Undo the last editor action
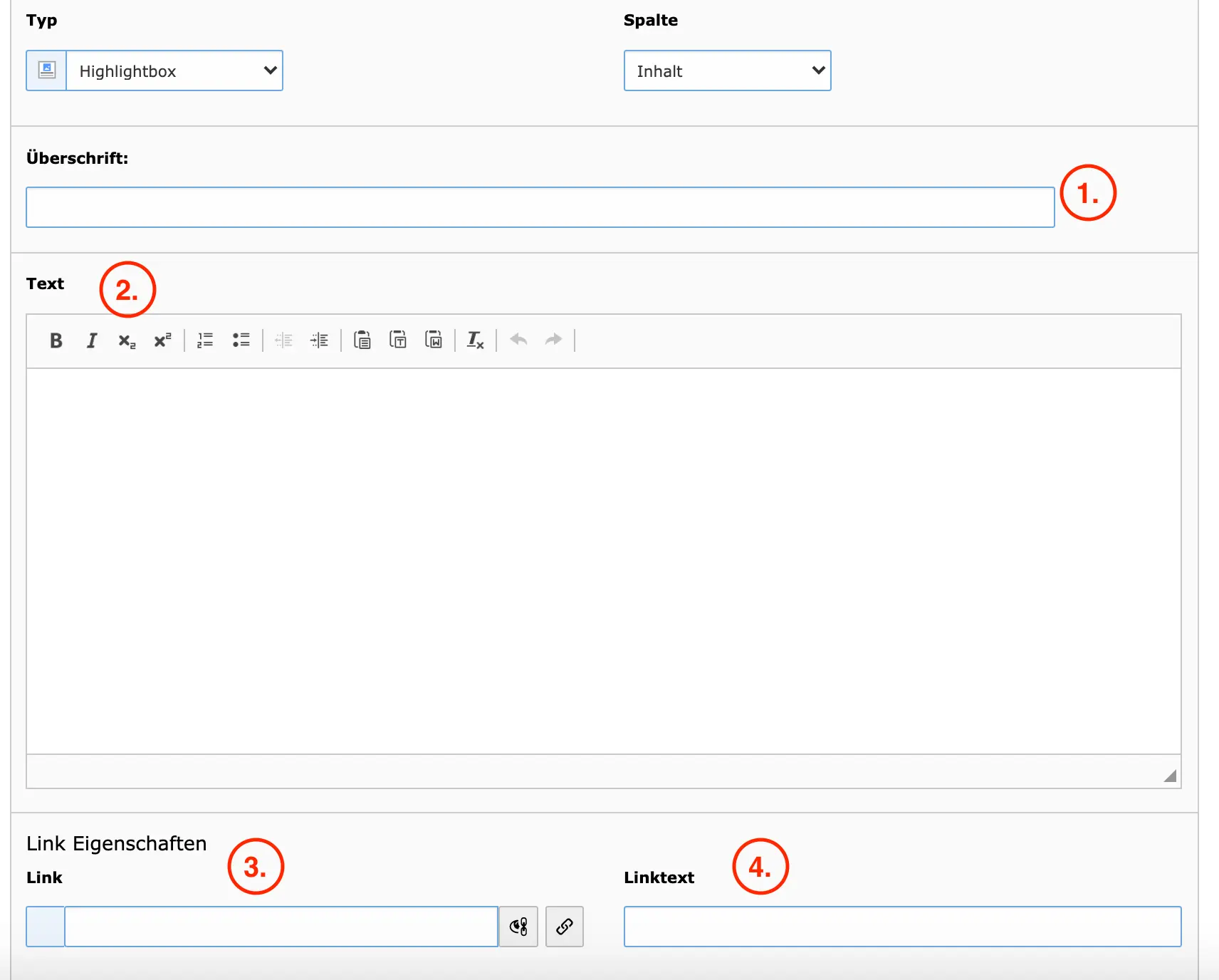Viewport: 1219px width, 980px height. click(x=518, y=340)
